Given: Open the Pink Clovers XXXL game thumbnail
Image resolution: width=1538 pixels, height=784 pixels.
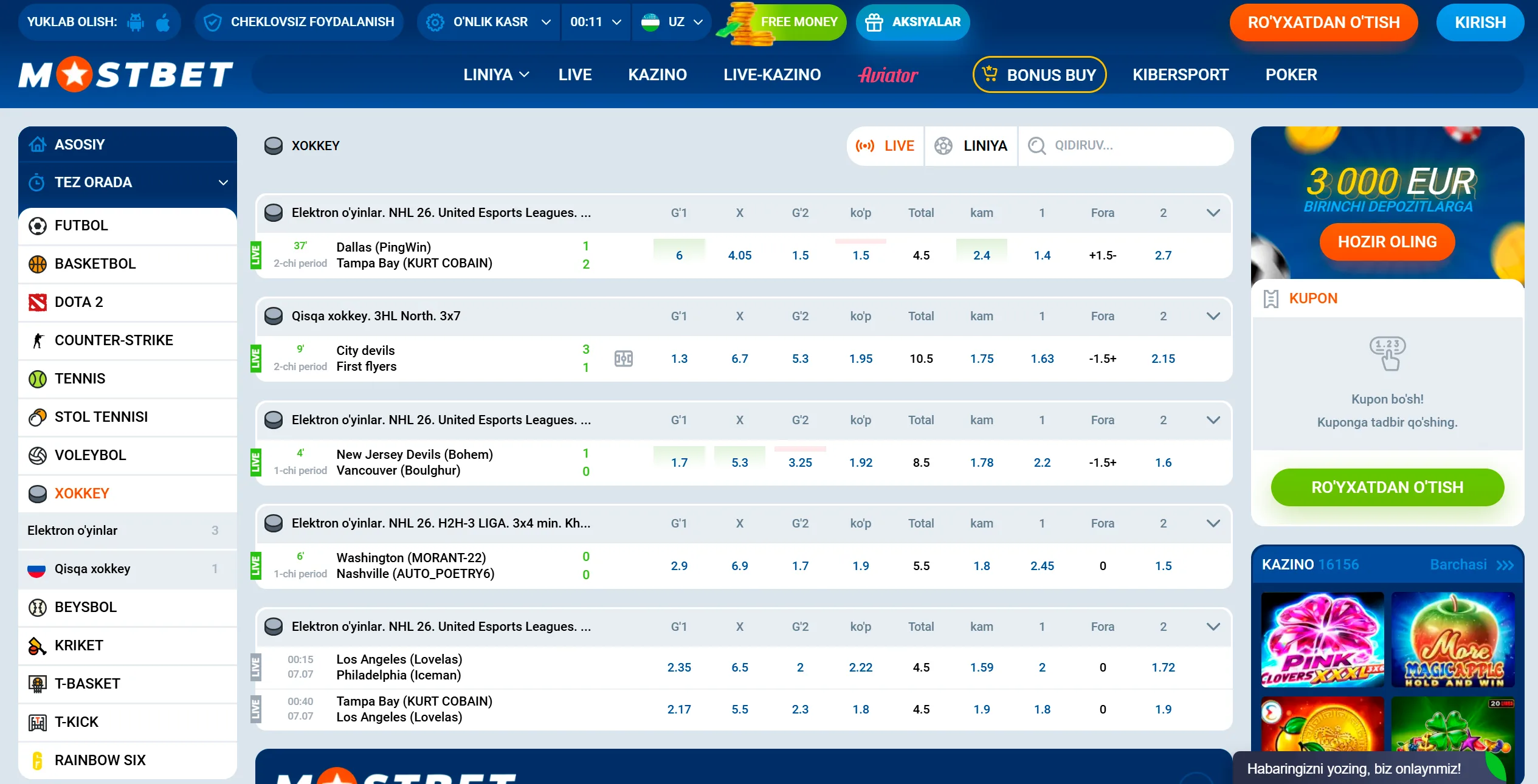Looking at the screenshot, I should pyautogui.click(x=1323, y=640).
